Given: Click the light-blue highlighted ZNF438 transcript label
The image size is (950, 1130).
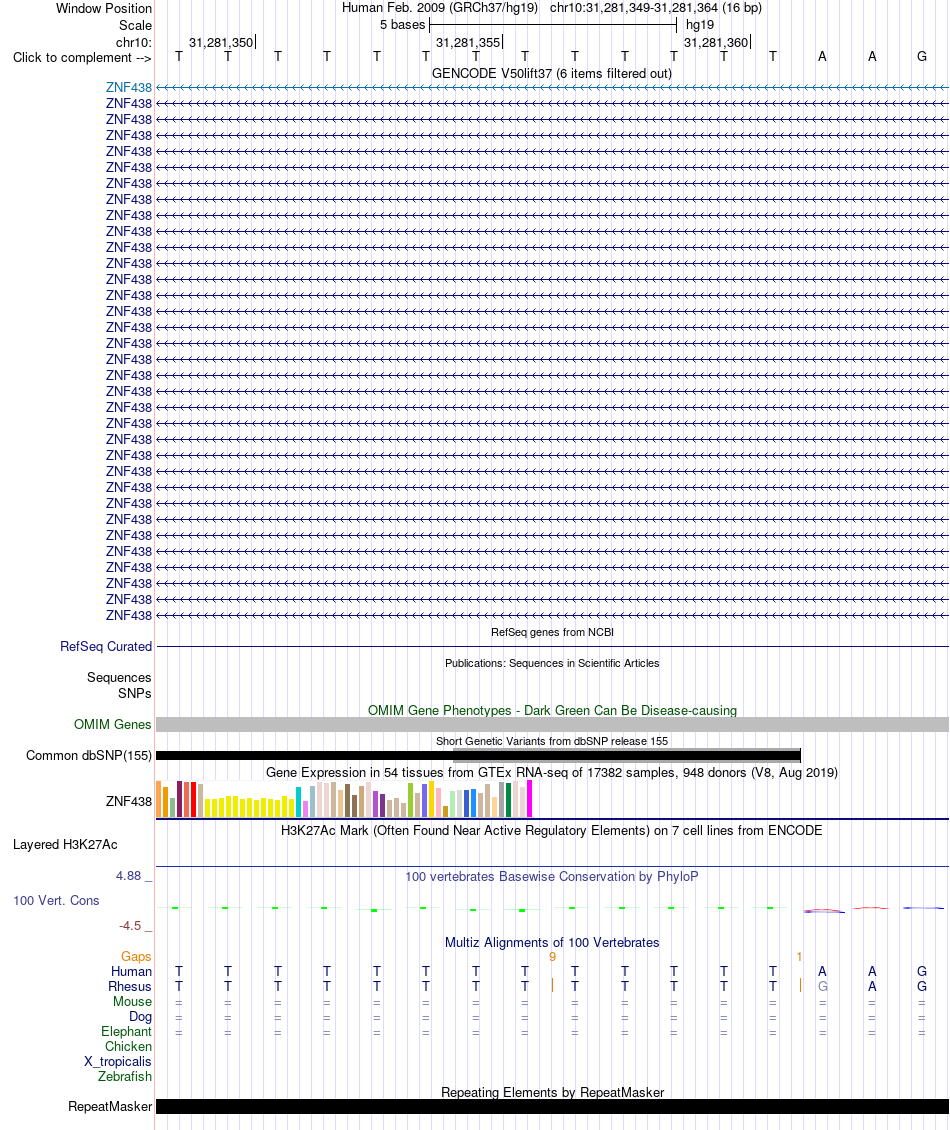Looking at the screenshot, I should [x=128, y=87].
